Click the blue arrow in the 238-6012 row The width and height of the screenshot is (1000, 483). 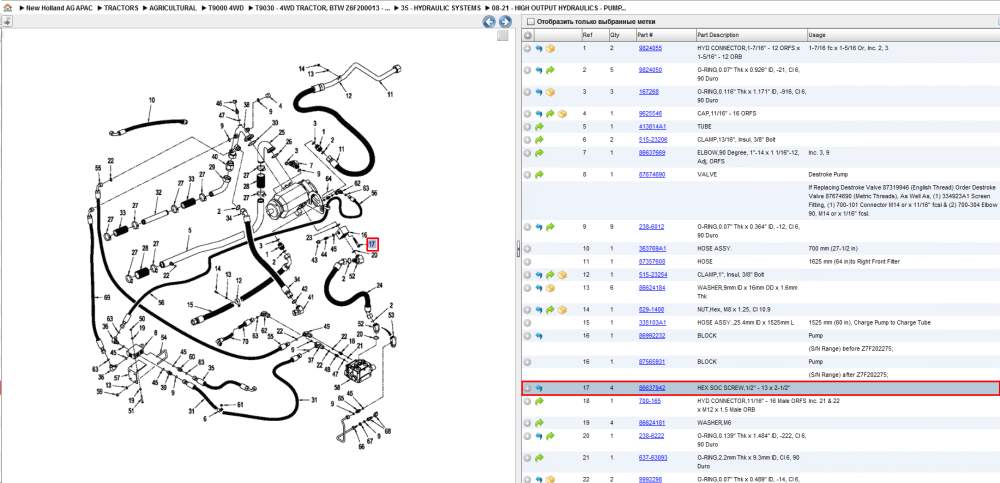click(x=539, y=227)
